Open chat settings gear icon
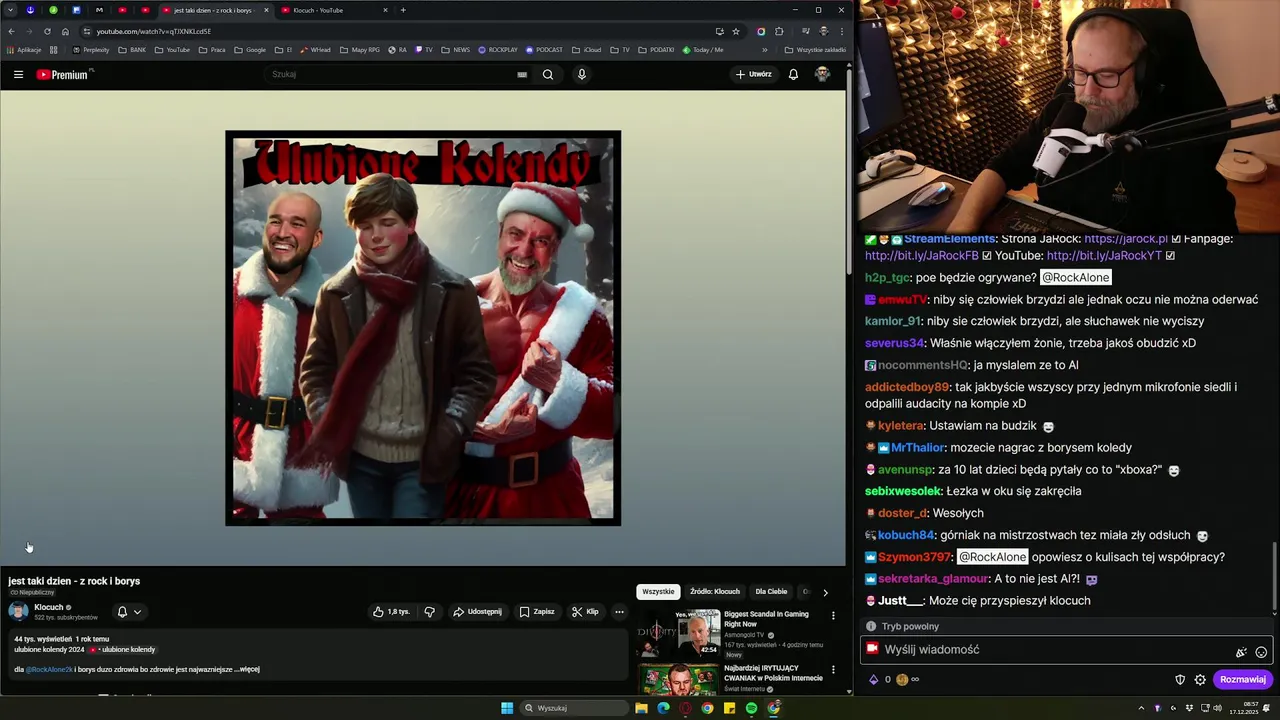This screenshot has width=1280, height=720. click(1200, 680)
